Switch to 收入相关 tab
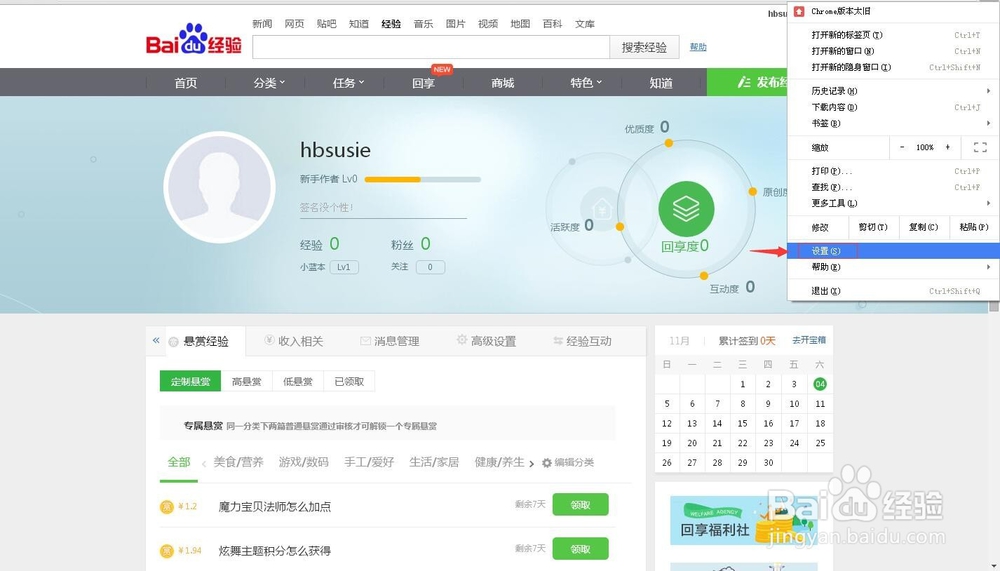The image size is (1000, 571). (x=294, y=341)
